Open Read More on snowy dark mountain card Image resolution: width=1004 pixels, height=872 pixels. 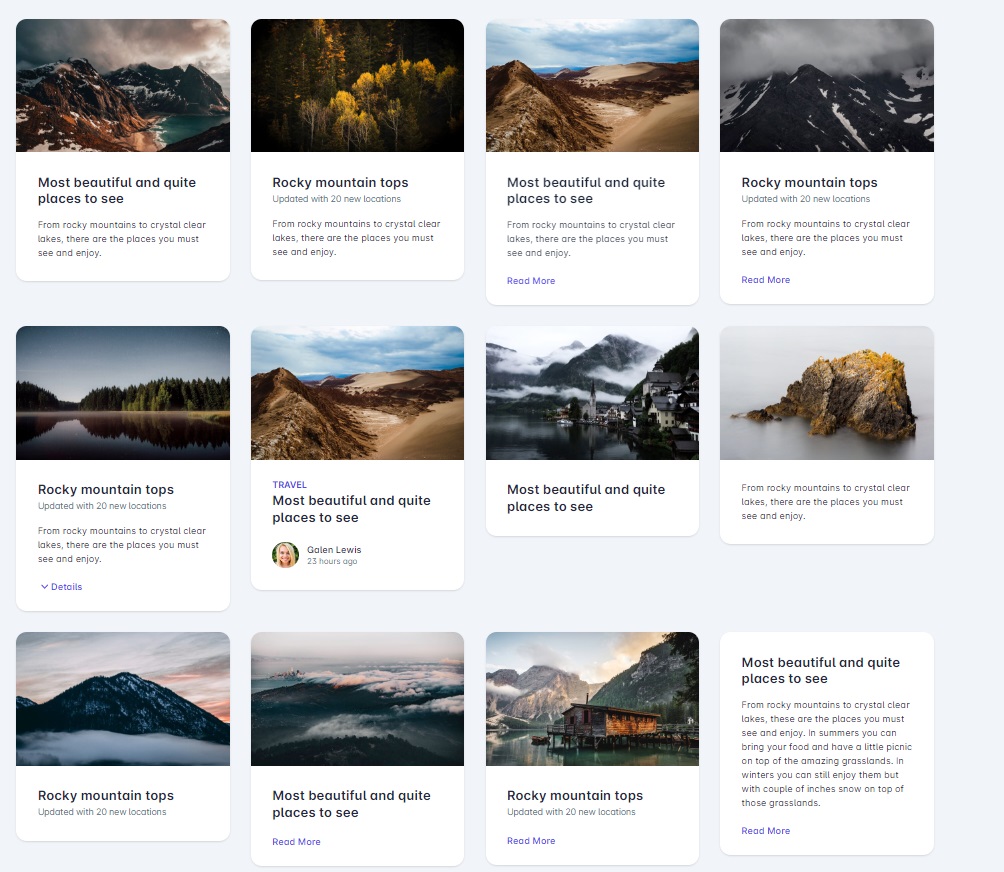click(x=765, y=280)
